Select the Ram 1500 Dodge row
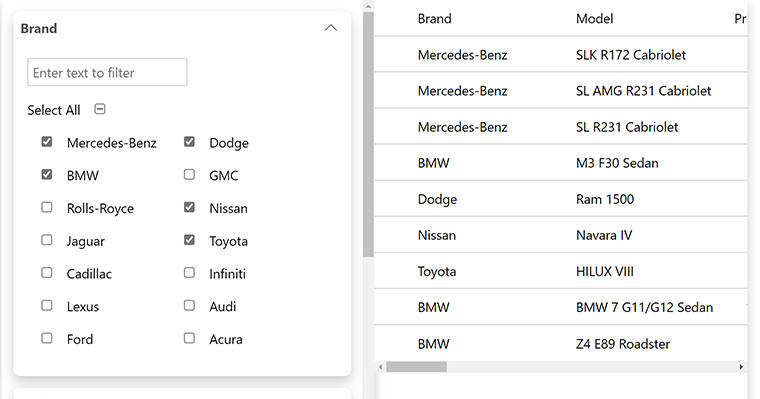This screenshot has height=399, width=760. pos(561,199)
